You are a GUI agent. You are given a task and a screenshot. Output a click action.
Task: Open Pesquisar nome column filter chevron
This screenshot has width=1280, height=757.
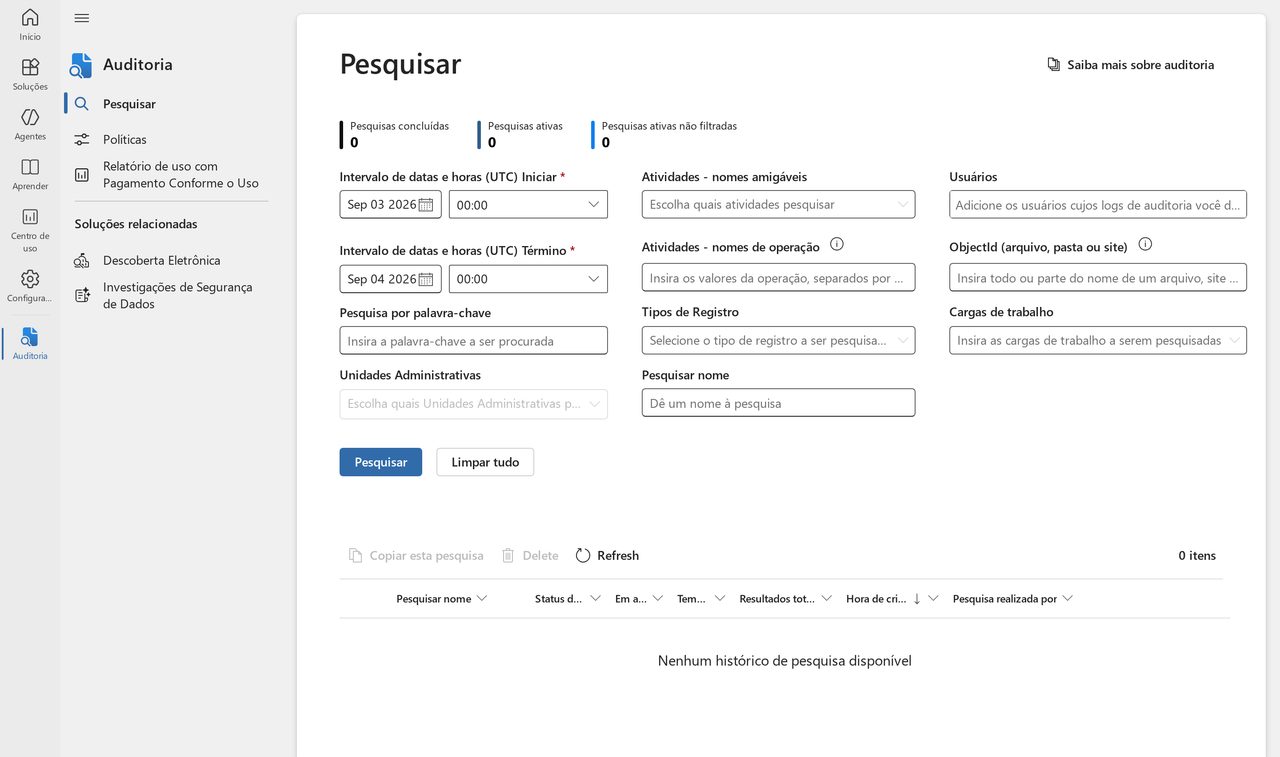point(482,598)
